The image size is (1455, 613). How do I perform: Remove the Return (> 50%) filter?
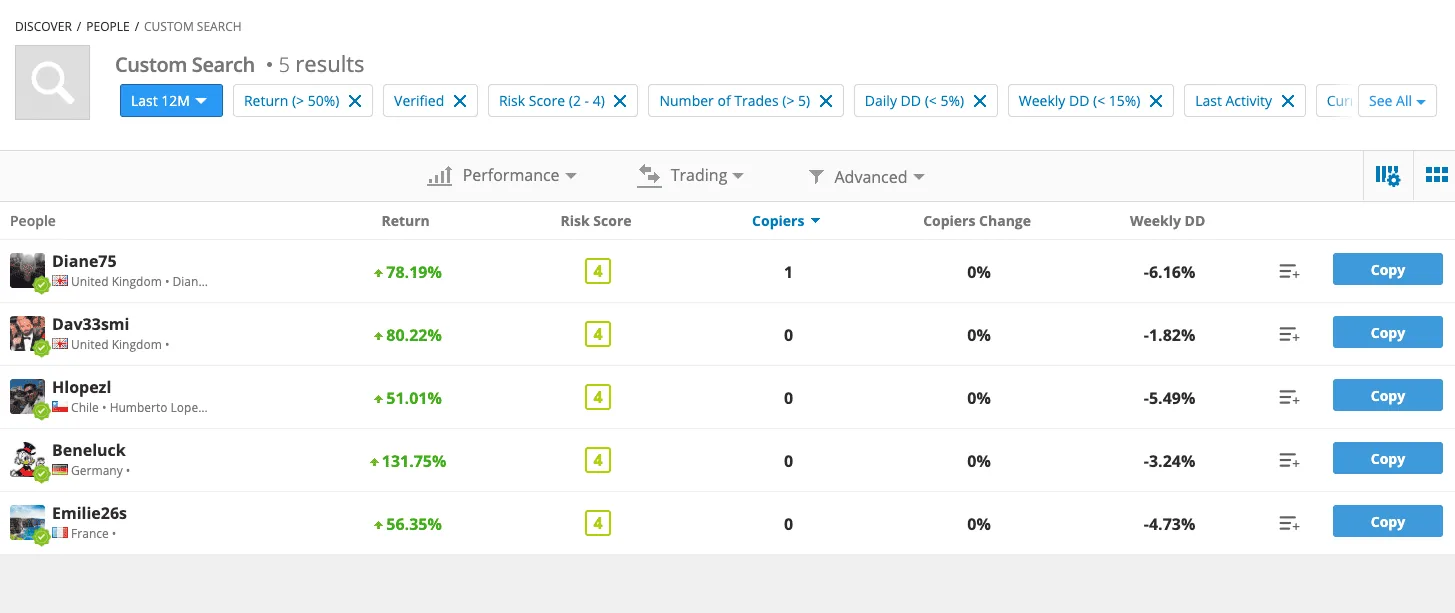(x=355, y=101)
